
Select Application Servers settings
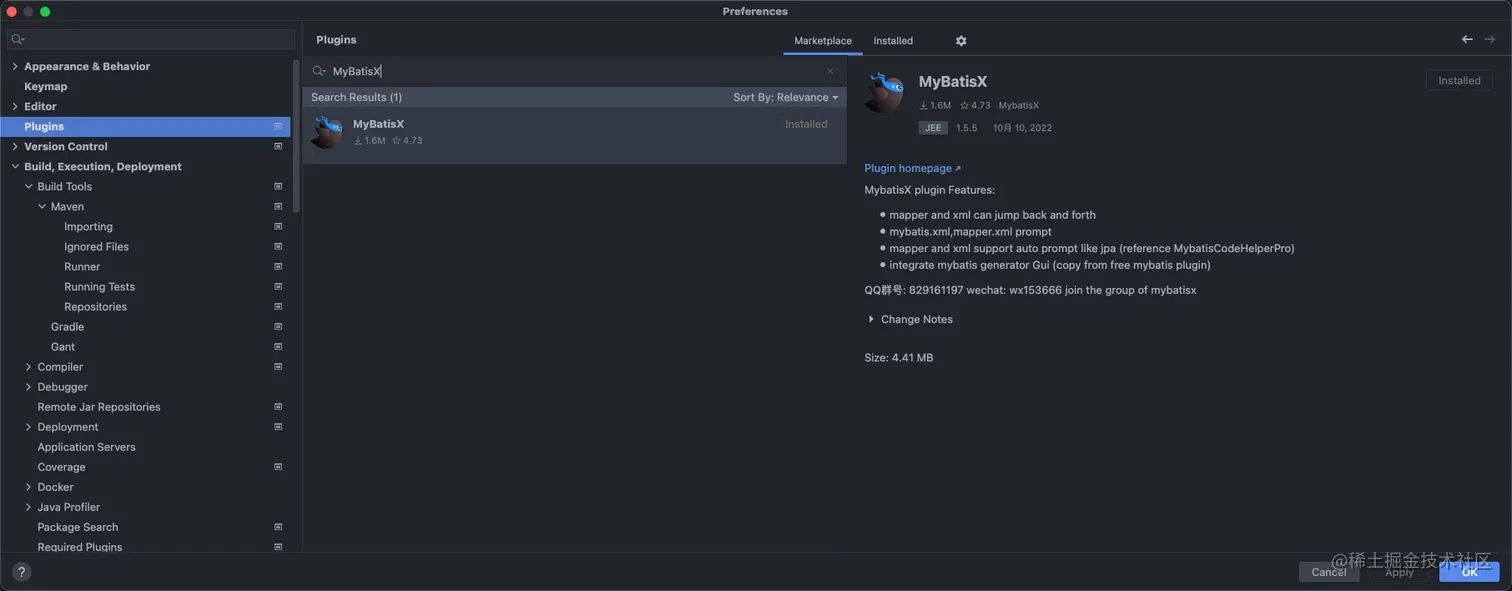pyautogui.click(x=87, y=447)
